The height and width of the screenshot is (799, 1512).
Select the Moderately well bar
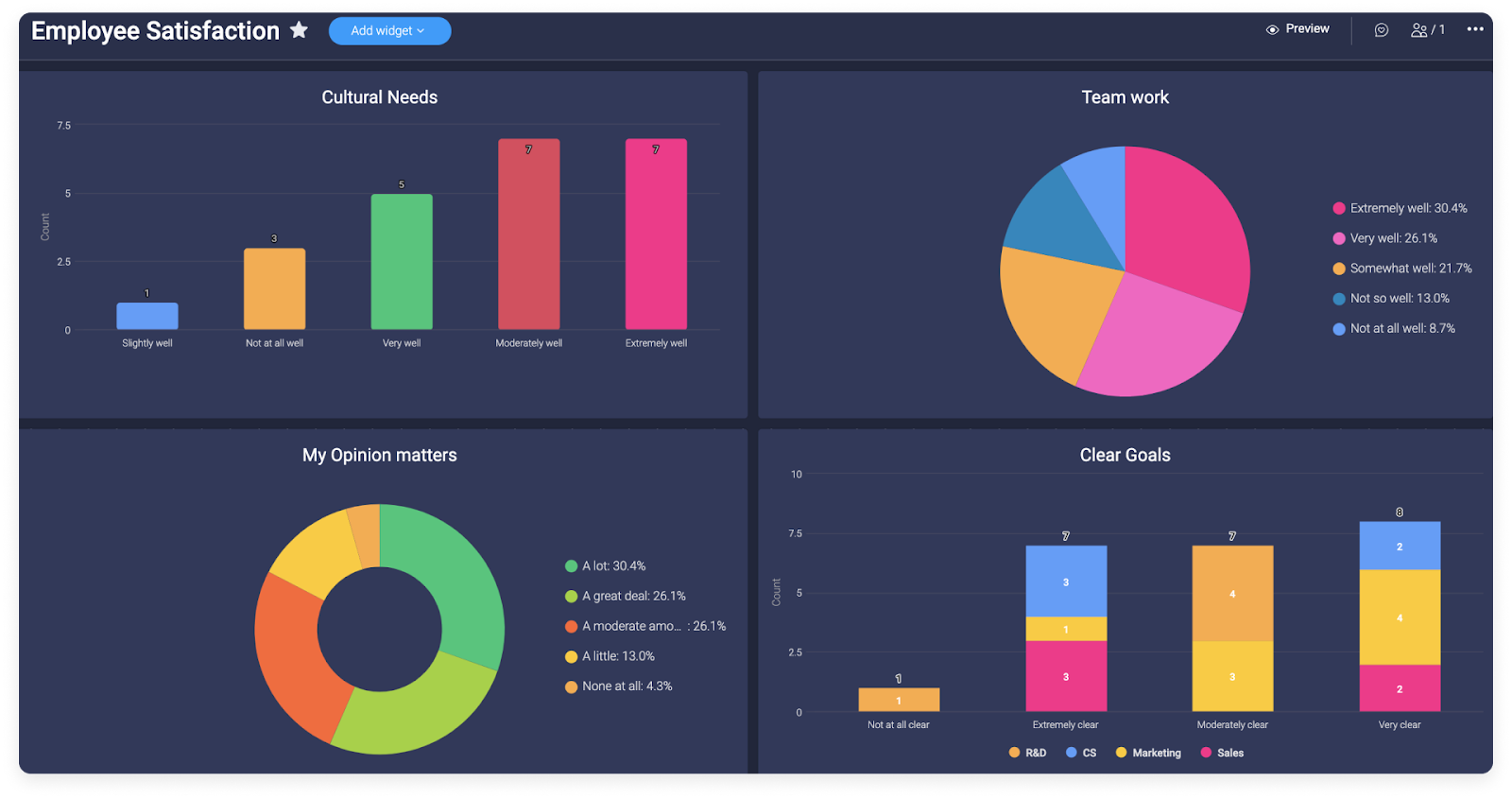pos(529,234)
